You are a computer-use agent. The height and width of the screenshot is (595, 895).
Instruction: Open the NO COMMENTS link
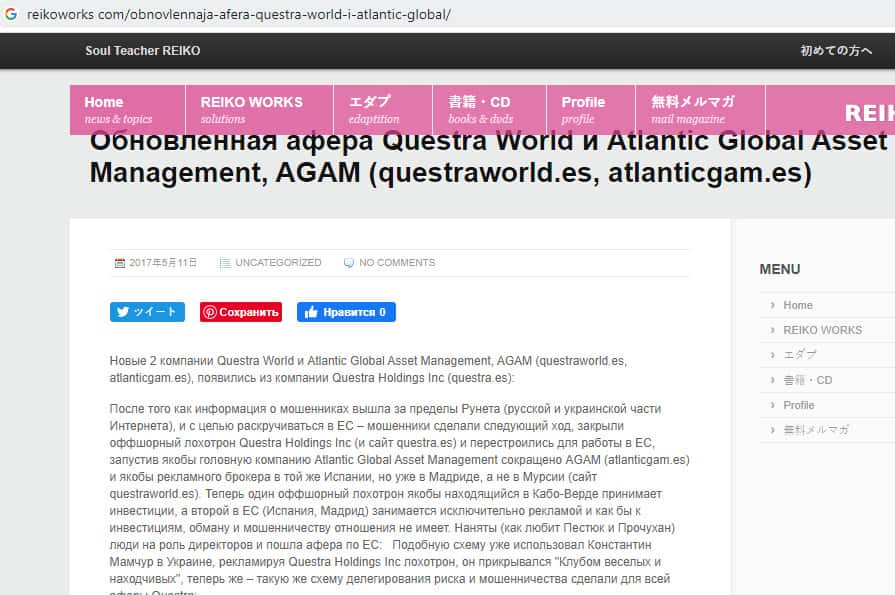pyautogui.click(x=397, y=263)
